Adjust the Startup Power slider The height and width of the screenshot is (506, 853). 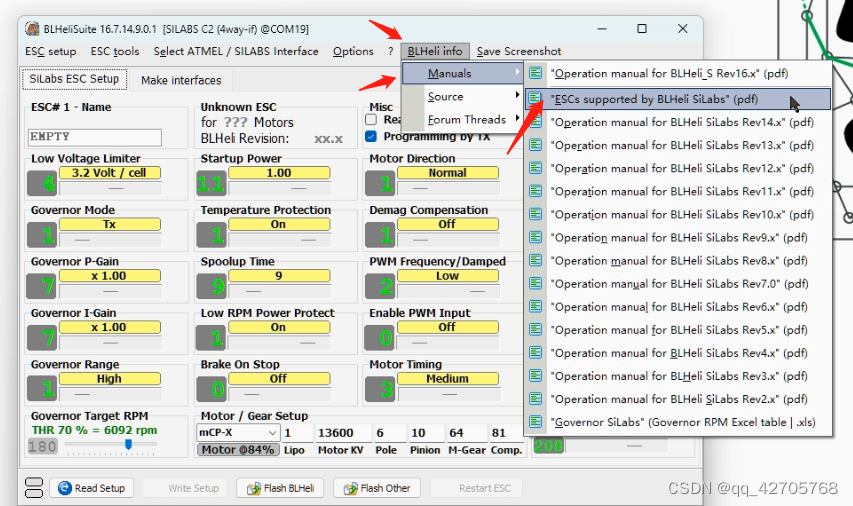[x=280, y=188]
